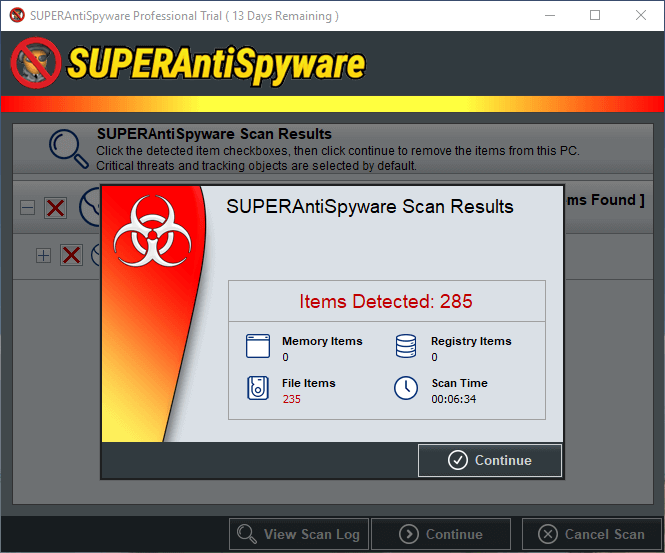The image size is (665, 553).
Task: Click the SUPERAntiSpyware logo in header banner
Action: 188,64
